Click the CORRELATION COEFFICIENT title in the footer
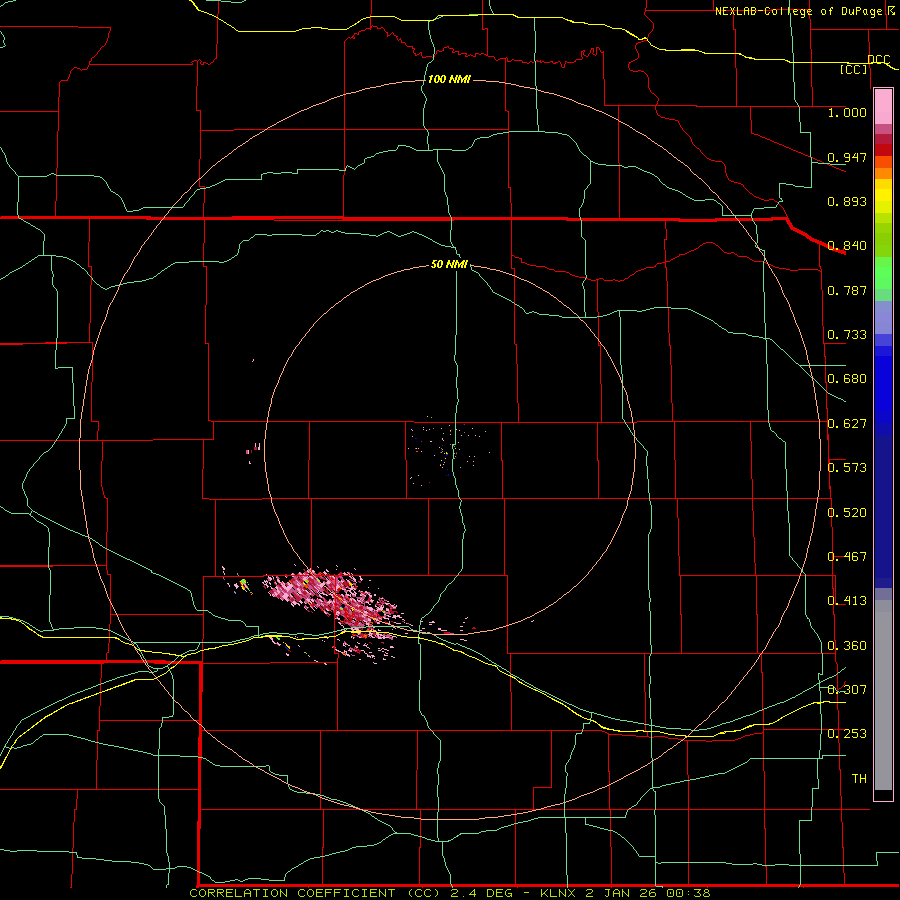The image size is (900, 900). [292, 893]
